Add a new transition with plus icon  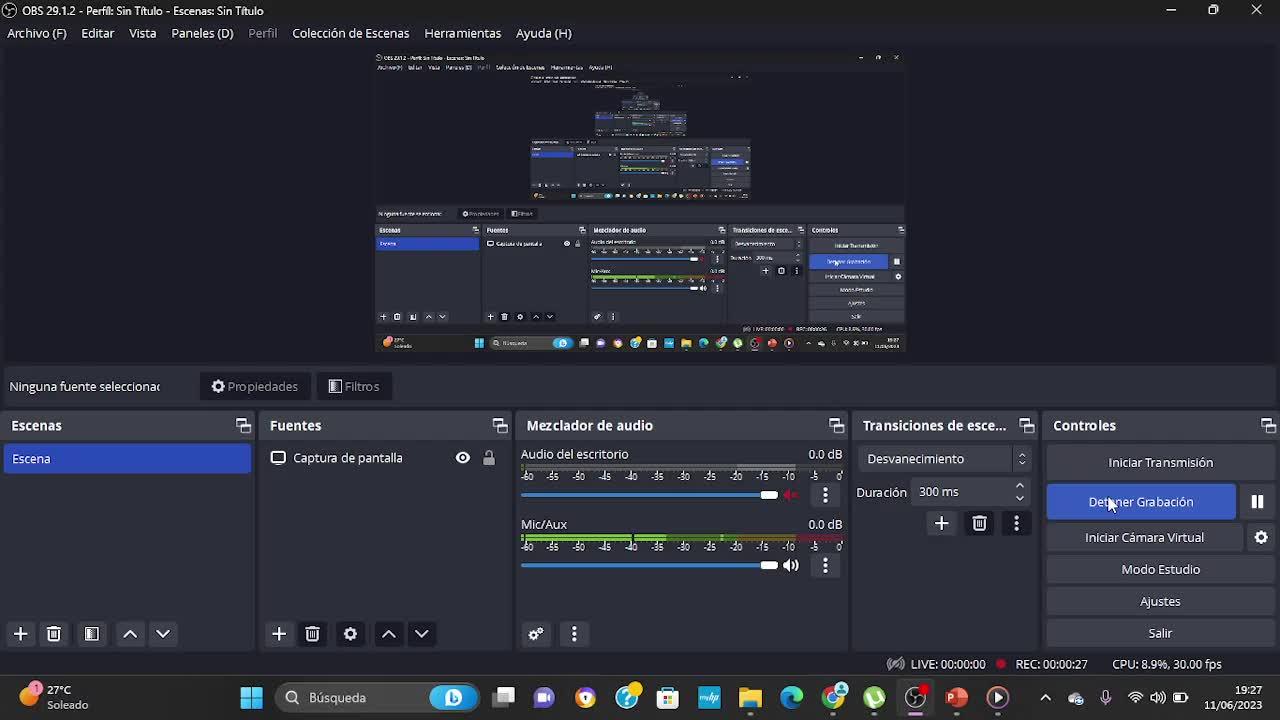click(941, 523)
